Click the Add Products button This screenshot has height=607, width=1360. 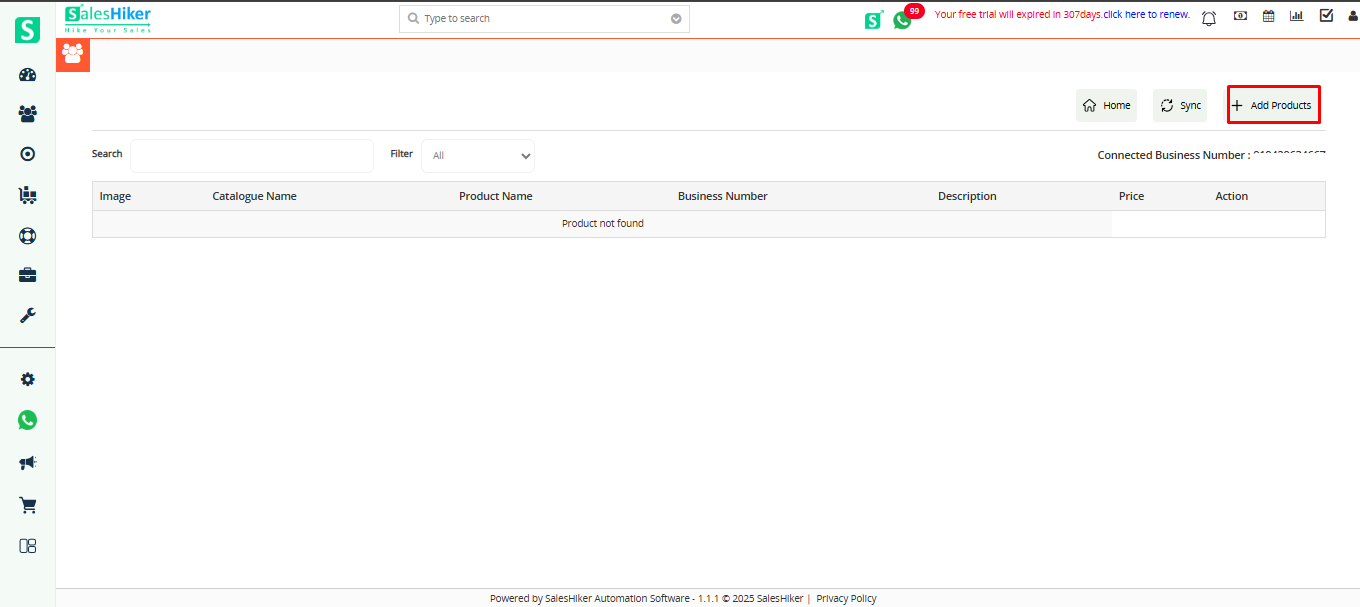[x=1273, y=104]
